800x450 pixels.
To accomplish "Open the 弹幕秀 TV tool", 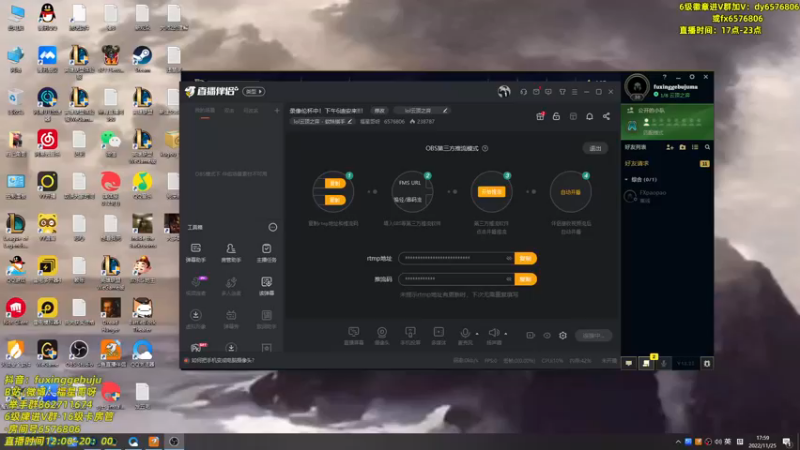I will pyautogui.click(x=231, y=319).
